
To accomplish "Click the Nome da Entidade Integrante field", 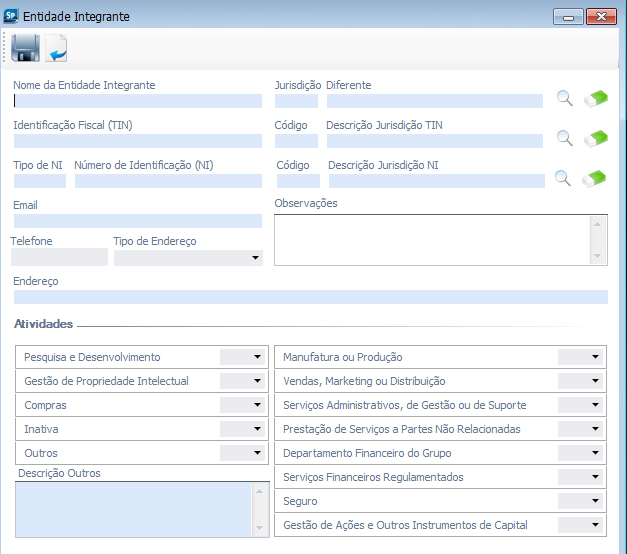I will [x=137, y=100].
